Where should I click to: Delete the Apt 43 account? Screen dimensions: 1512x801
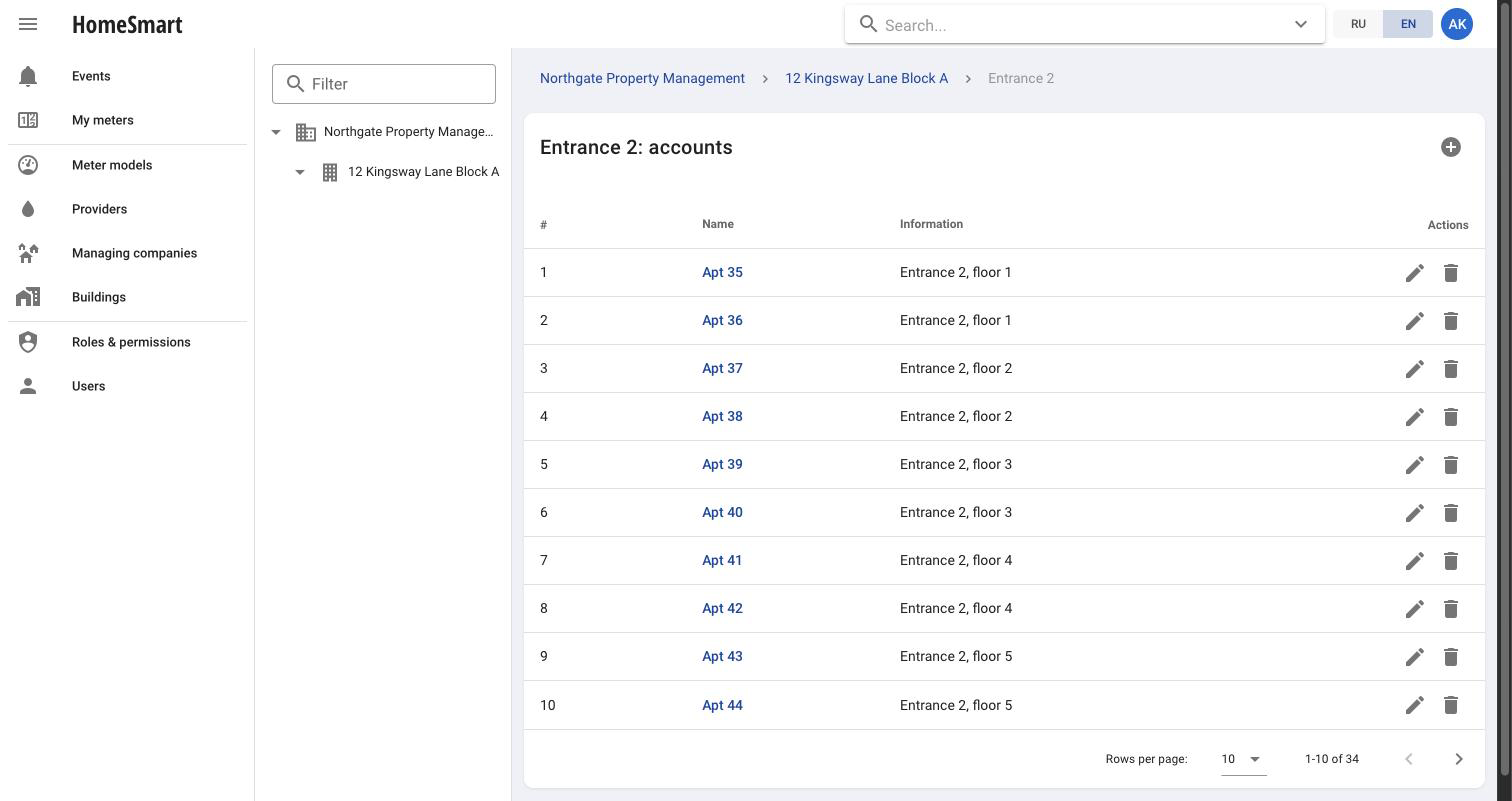pyautogui.click(x=1451, y=657)
